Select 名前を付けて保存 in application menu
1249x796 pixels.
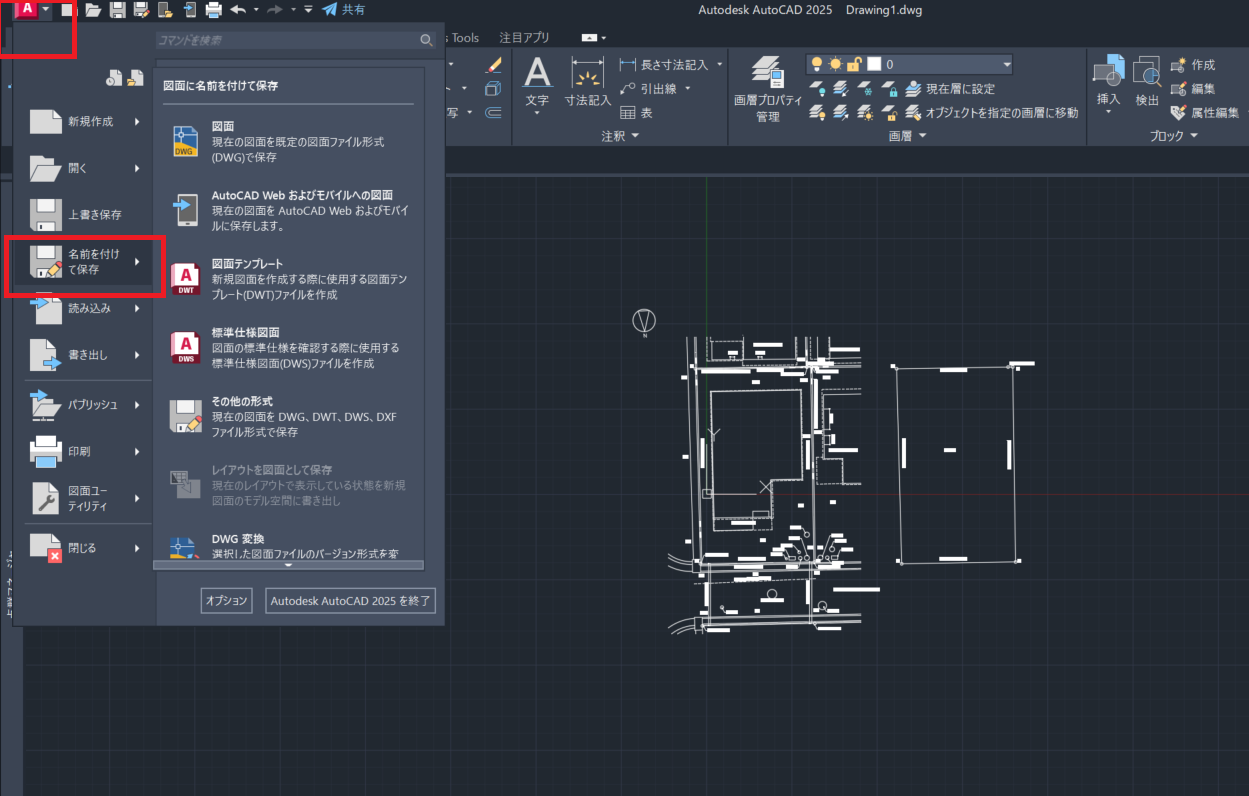pyautogui.click(x=82, y=262)
